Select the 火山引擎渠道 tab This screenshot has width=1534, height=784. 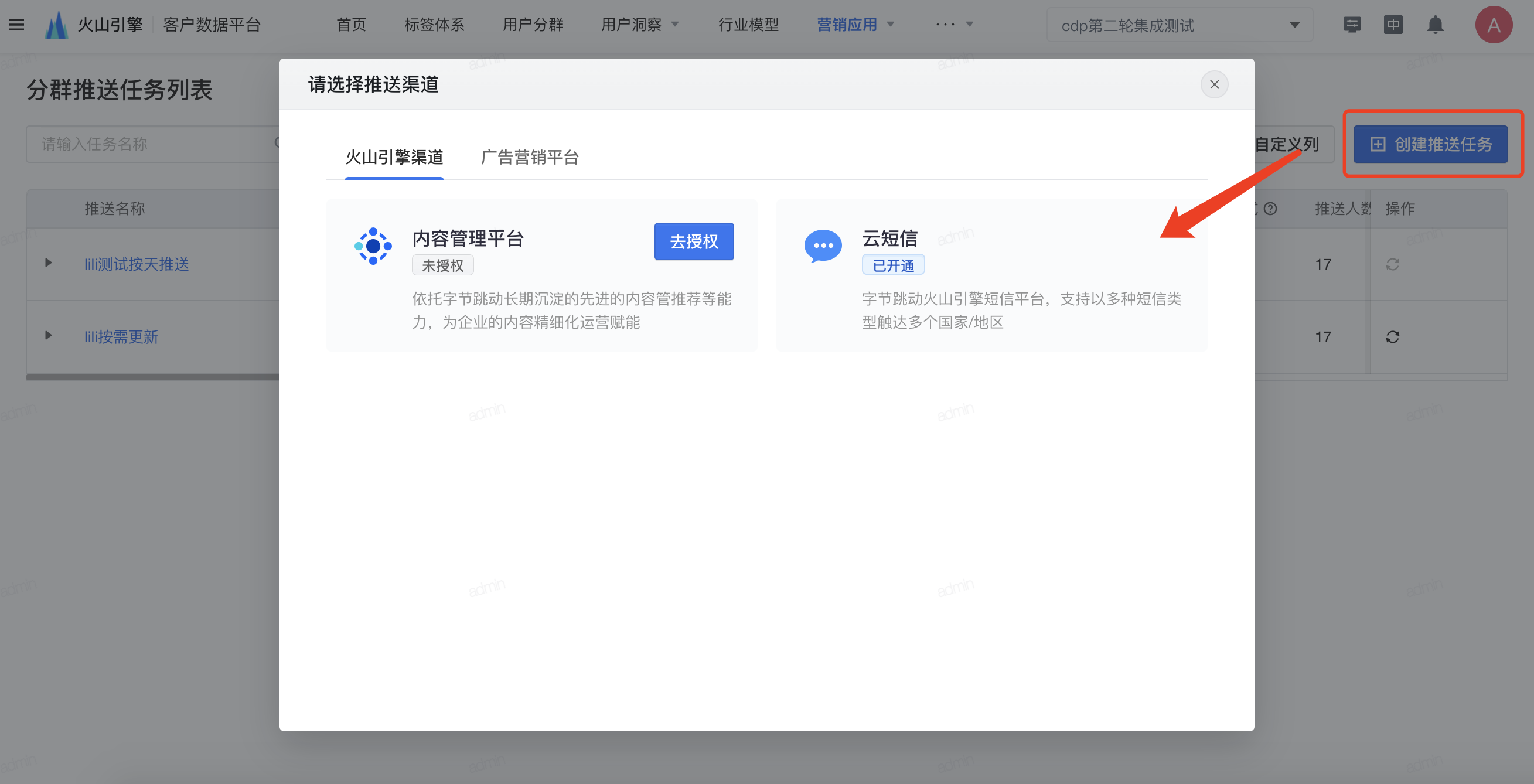click(x=394, y=157)
